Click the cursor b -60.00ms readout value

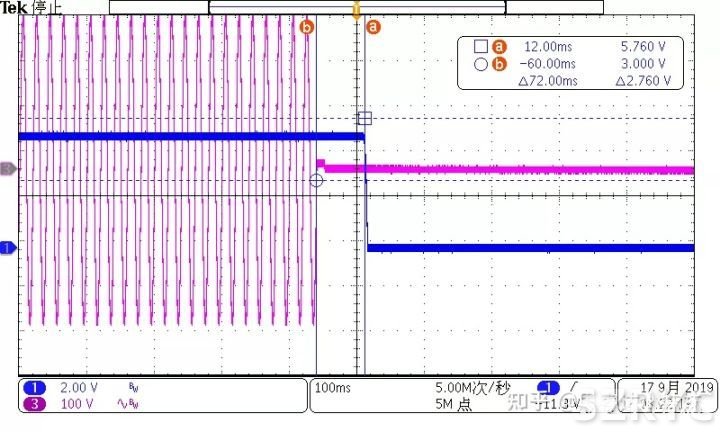coord(549,63)
